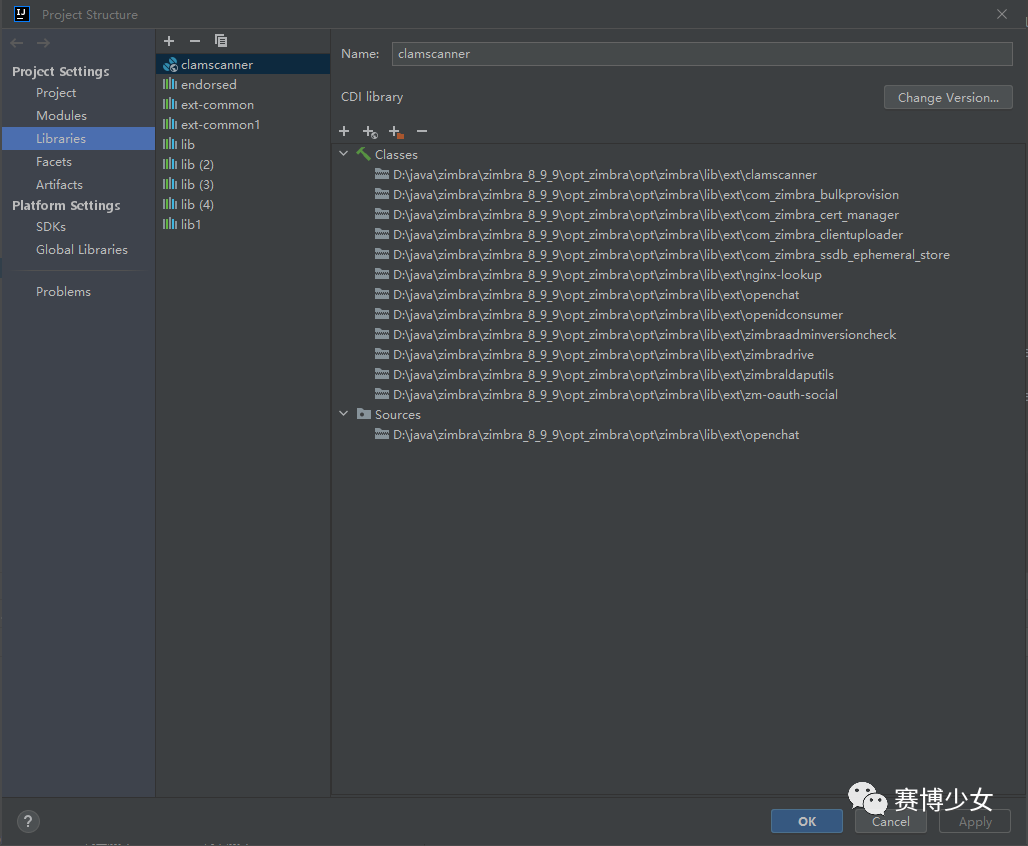
Task: Select the zimbraldaputils path
Action: pos(613,374)
